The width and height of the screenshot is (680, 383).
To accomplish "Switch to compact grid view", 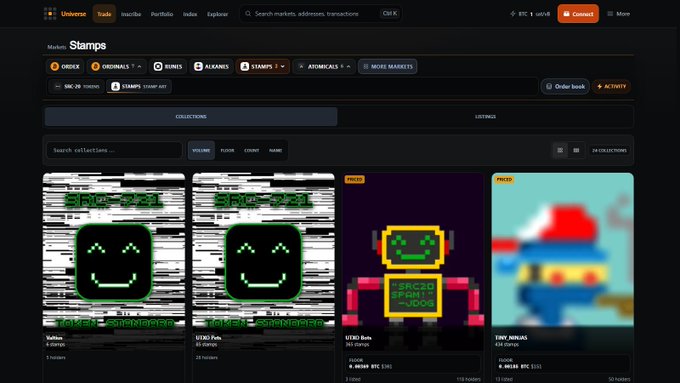I will [x=576, y=150].
